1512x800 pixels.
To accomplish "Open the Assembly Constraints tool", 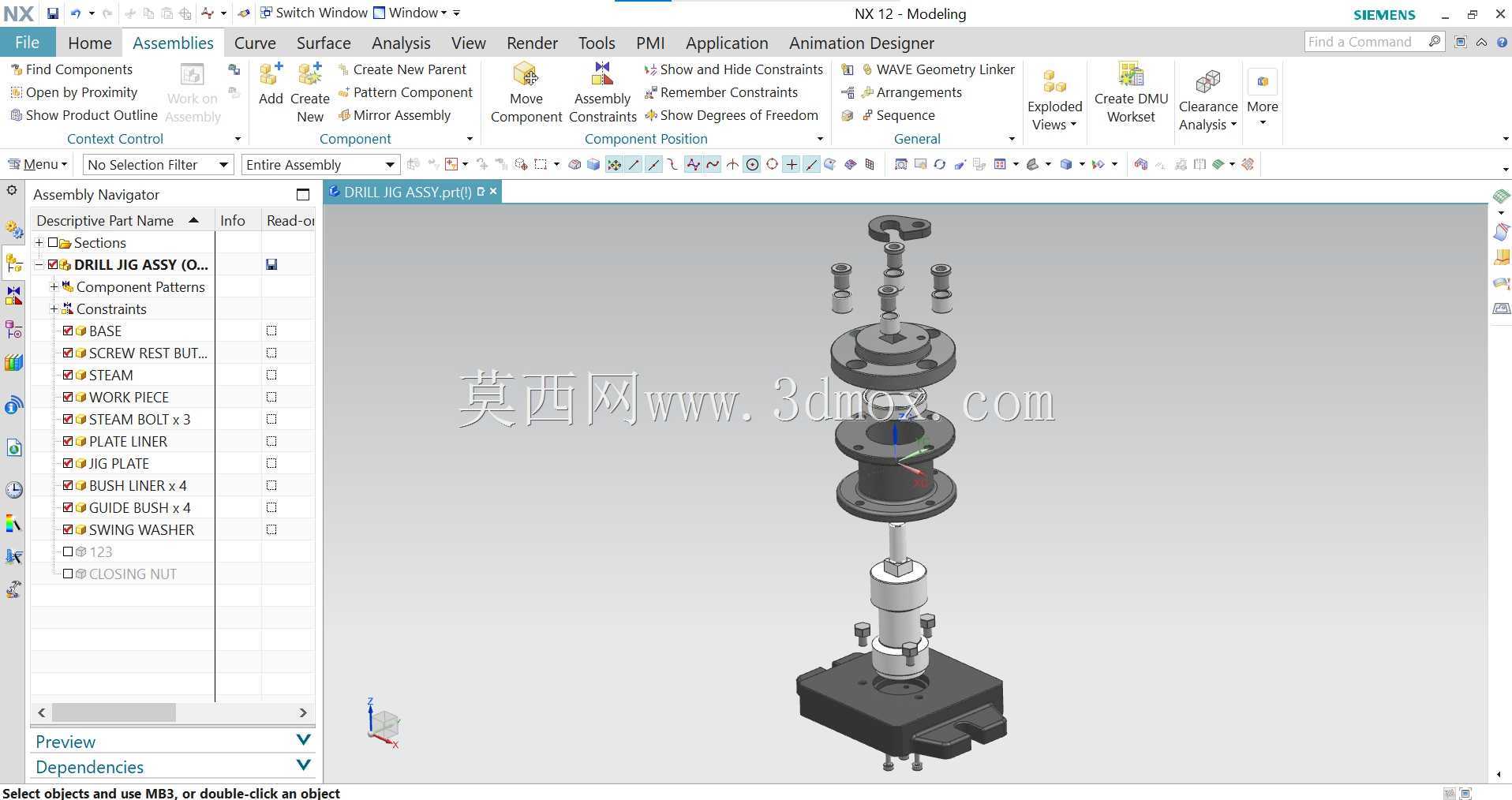I will point(603,92).
